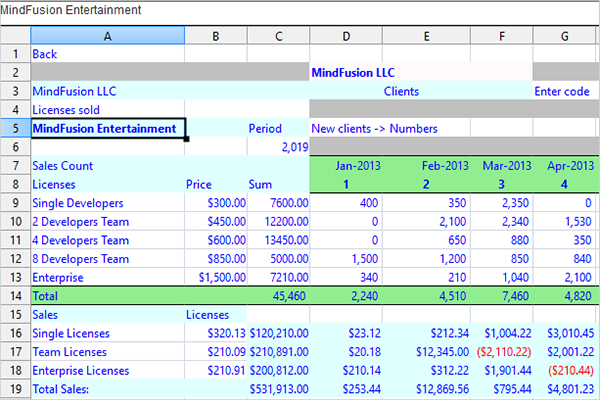Viewport: 600px width, 400px height.
Task: Click the Jan-2013 header cell
Action: tap(346, 166)
